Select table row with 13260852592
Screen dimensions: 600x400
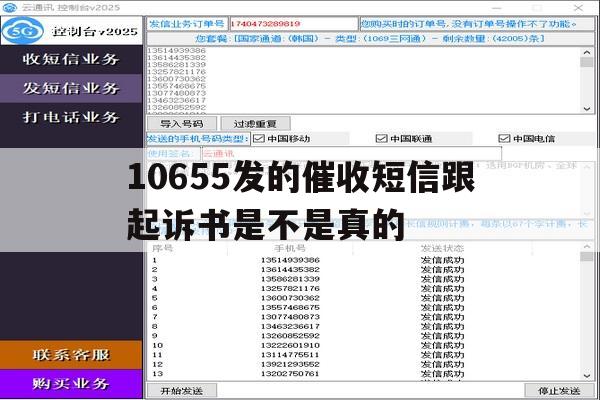pyautogui.click(x=364, y=336)
